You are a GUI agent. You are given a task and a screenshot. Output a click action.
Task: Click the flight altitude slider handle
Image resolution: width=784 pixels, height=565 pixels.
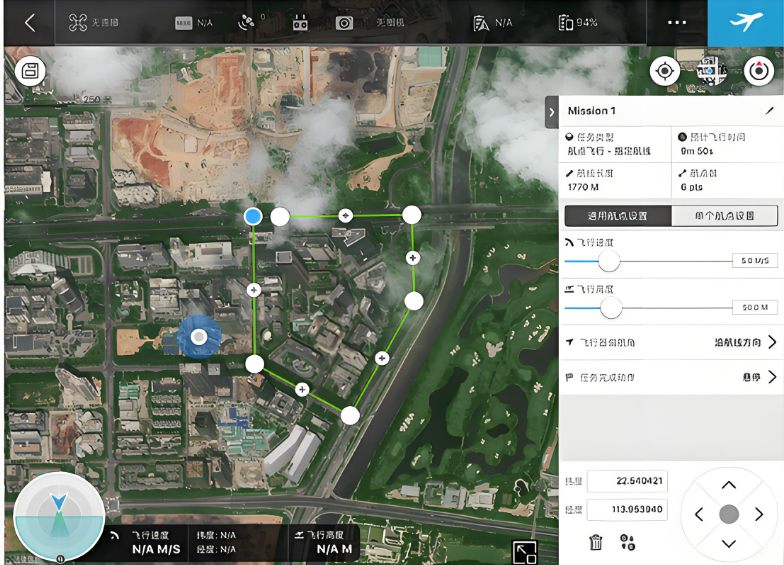[x=610, y=307]
